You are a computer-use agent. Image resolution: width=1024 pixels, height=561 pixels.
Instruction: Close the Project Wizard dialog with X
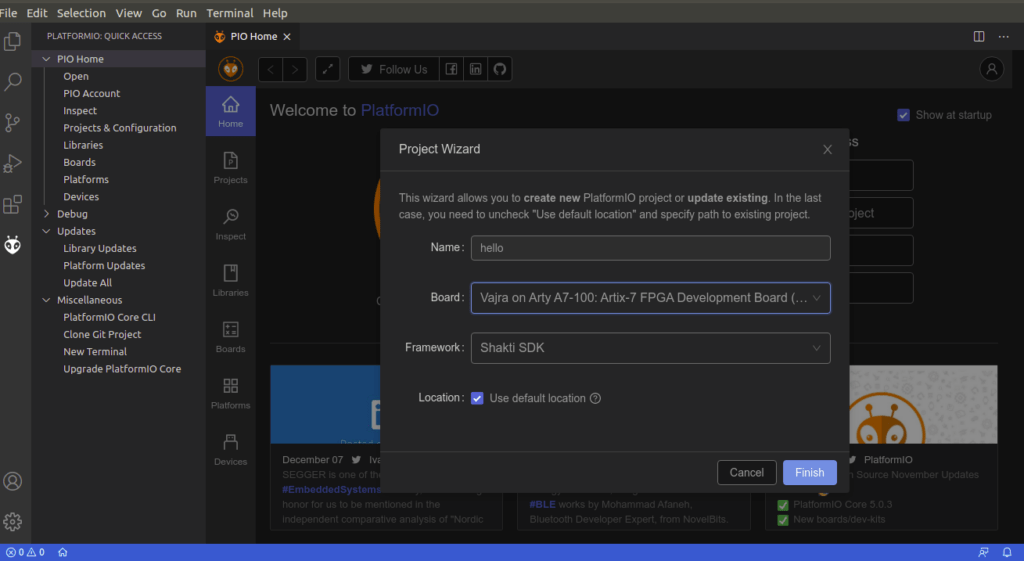click(x=827, y=150)
